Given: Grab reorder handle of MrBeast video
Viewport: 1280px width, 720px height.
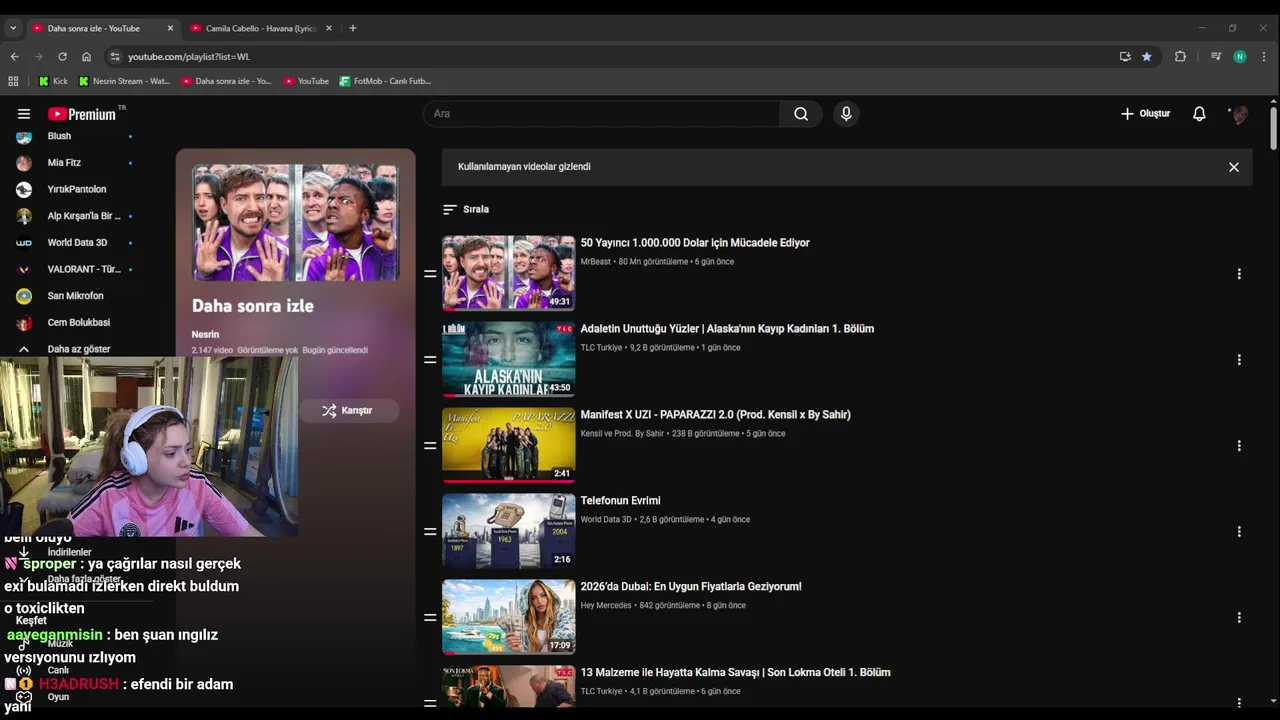Looking at the screenshot, I should [430, 274].
